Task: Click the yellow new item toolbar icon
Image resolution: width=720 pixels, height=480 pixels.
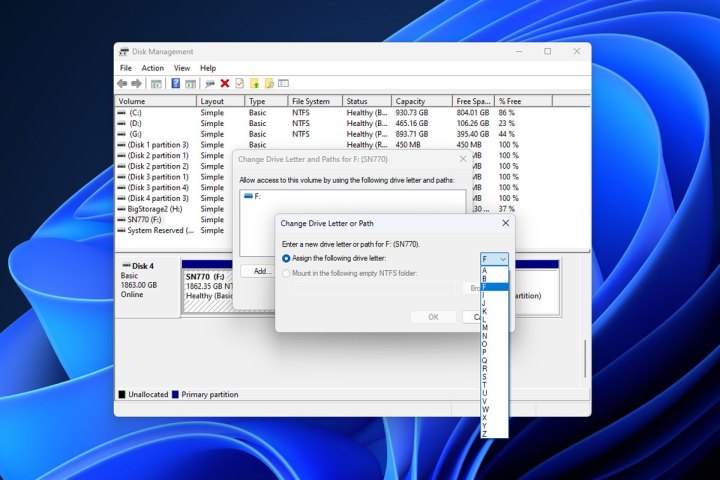Action: 254,84
